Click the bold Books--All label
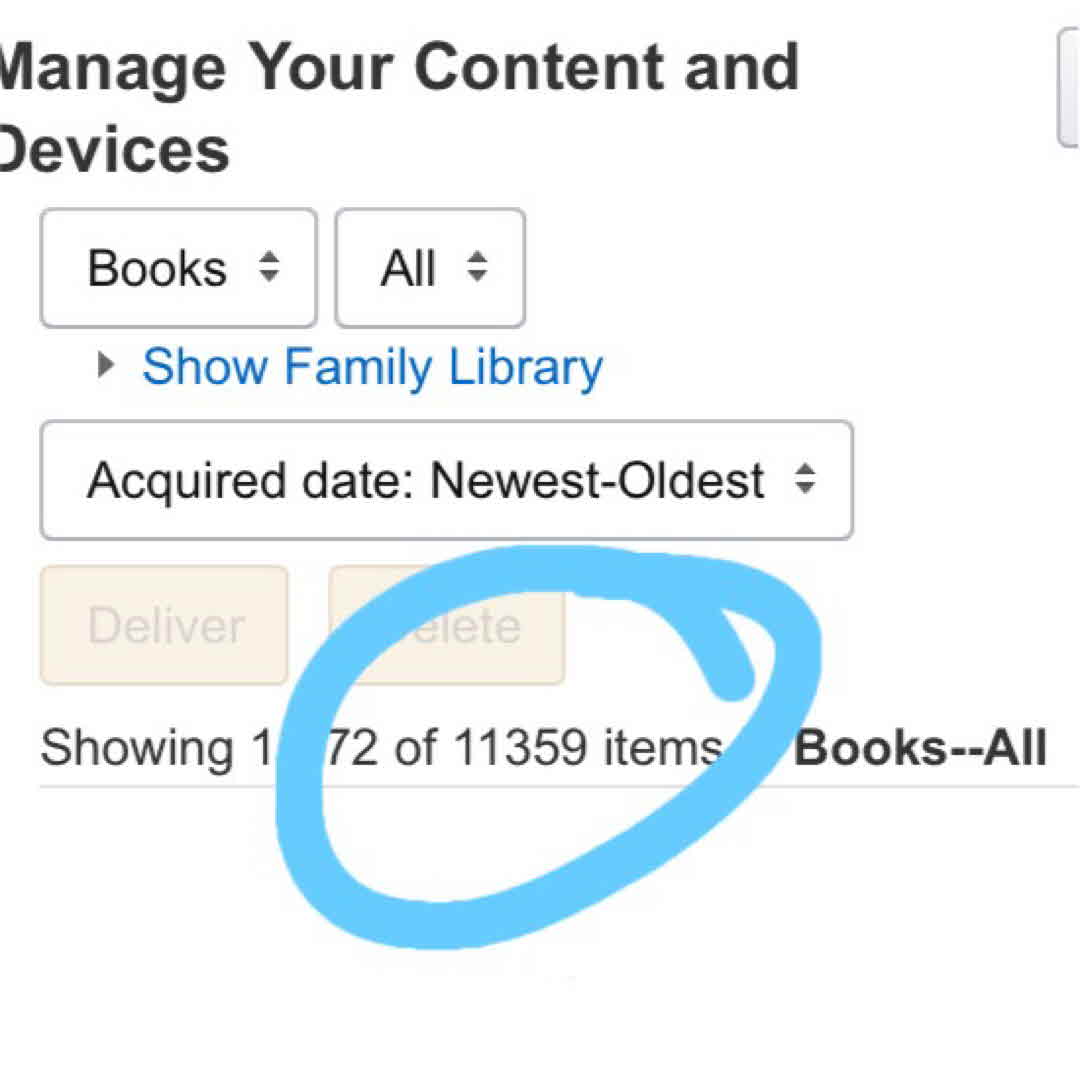 (x=919, y=748)
